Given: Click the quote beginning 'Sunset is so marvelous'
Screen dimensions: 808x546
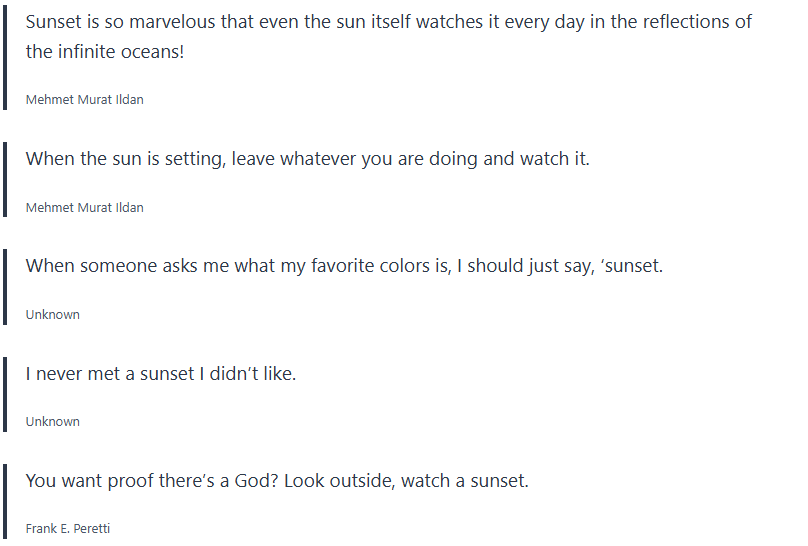Looking at the screenshot, I should point(388,22).
